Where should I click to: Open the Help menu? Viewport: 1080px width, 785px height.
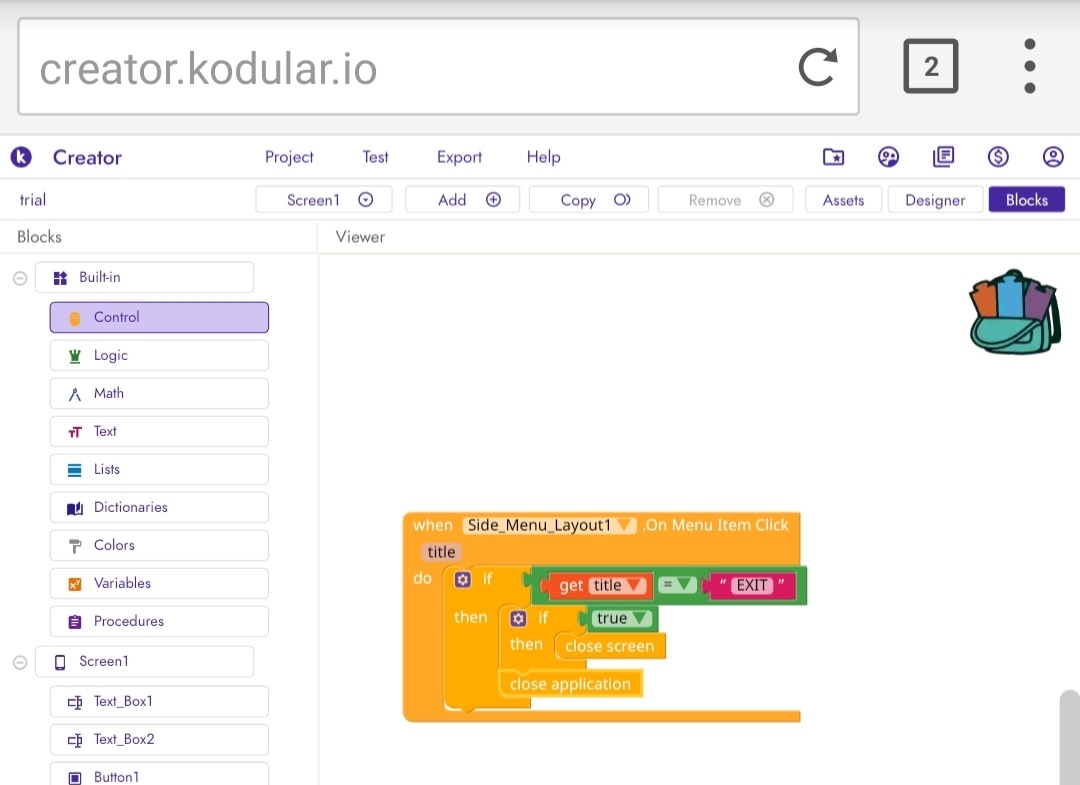pyautogui.click(x=543, y=157)
